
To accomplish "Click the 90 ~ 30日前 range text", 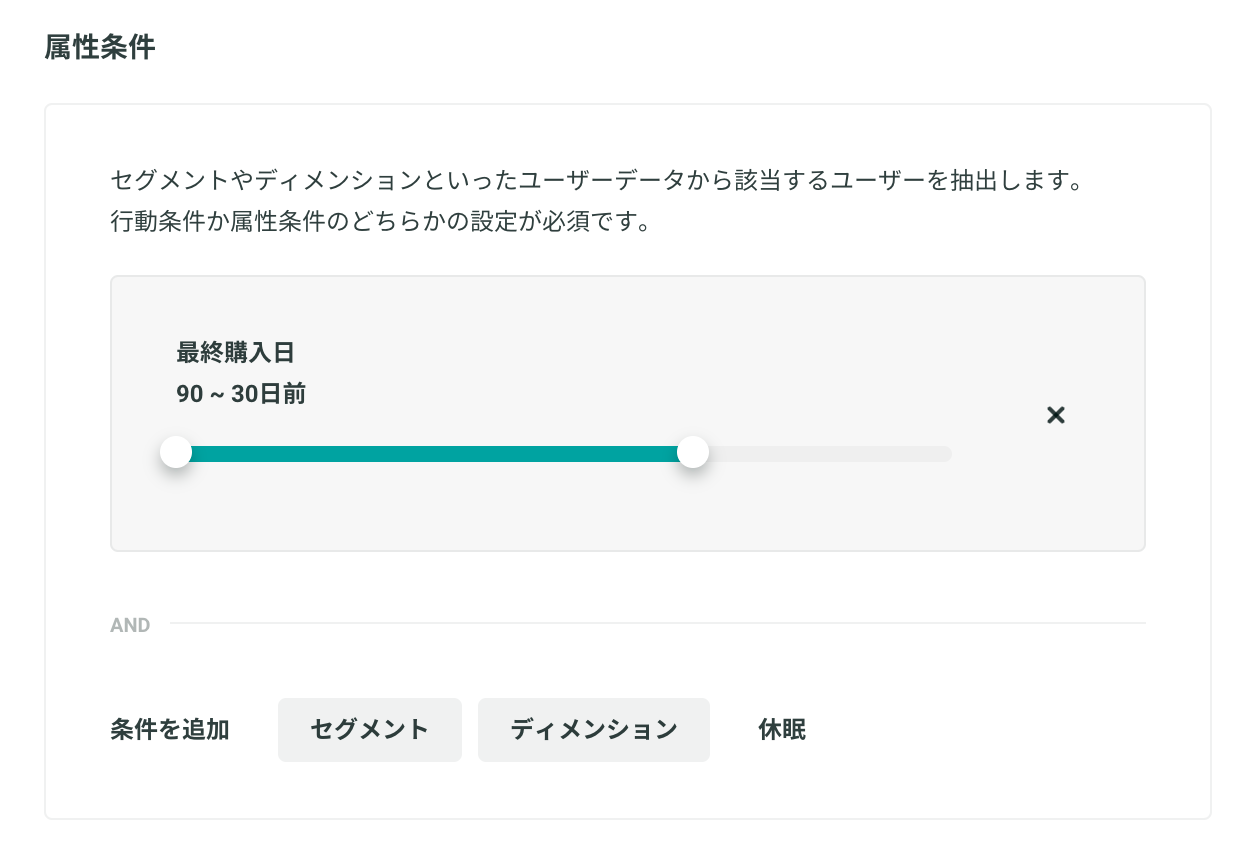I will [241, 395].
